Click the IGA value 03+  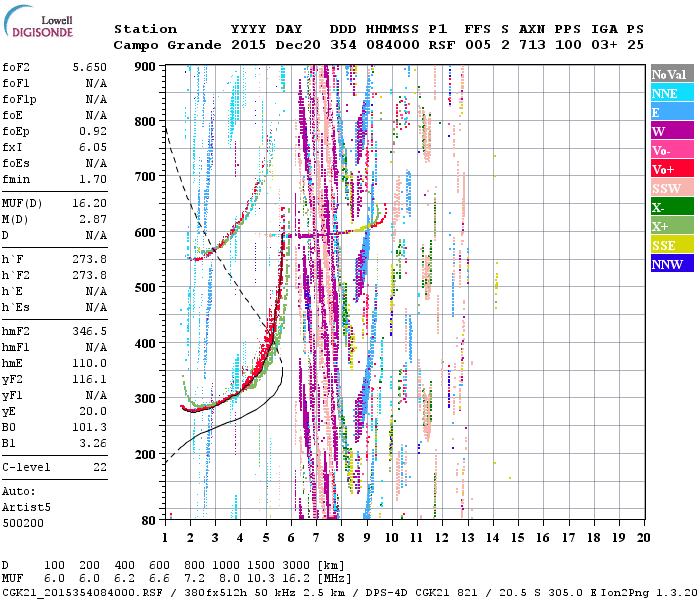pyautogui.click(x=604, y=45)
